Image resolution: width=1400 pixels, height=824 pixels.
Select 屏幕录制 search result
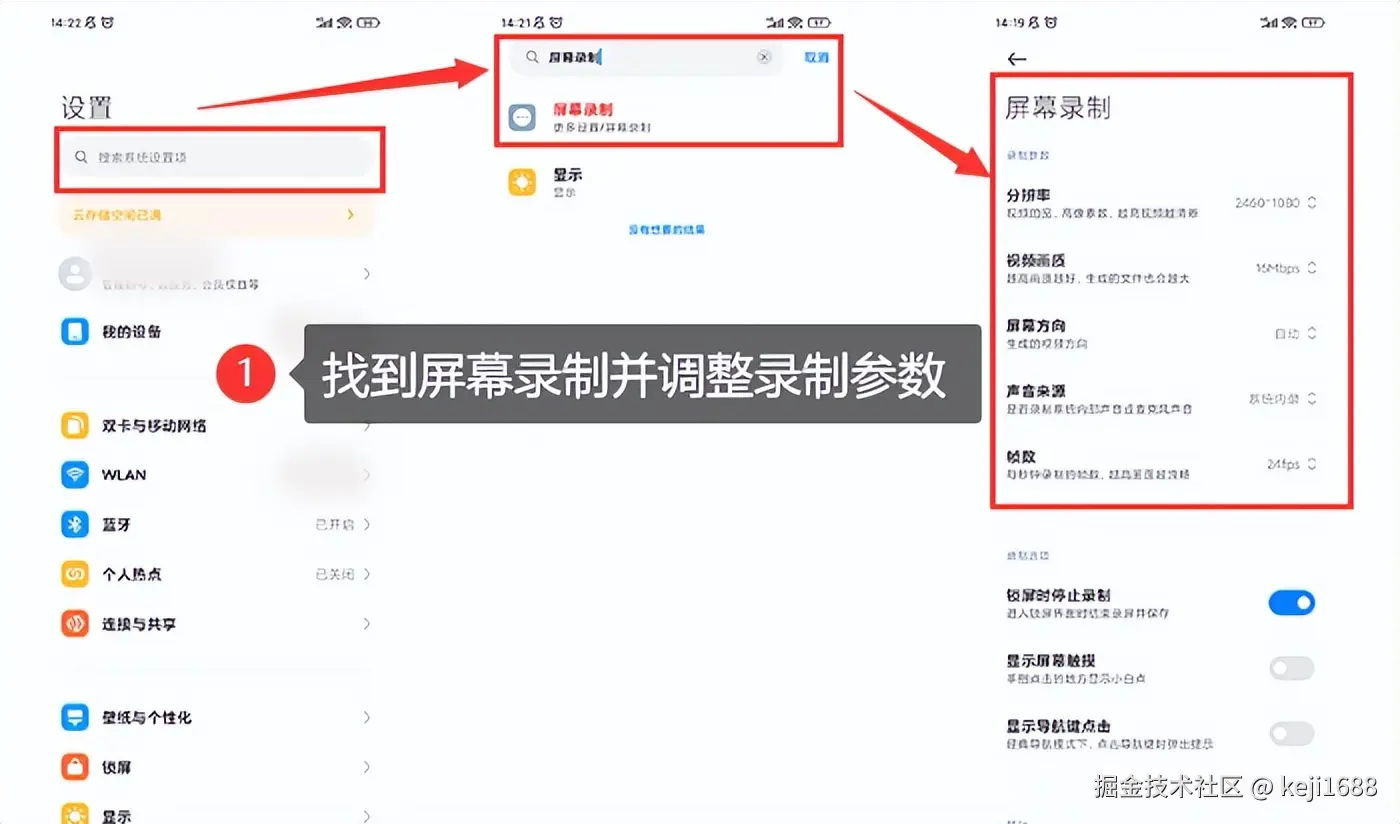pos(668,118)
